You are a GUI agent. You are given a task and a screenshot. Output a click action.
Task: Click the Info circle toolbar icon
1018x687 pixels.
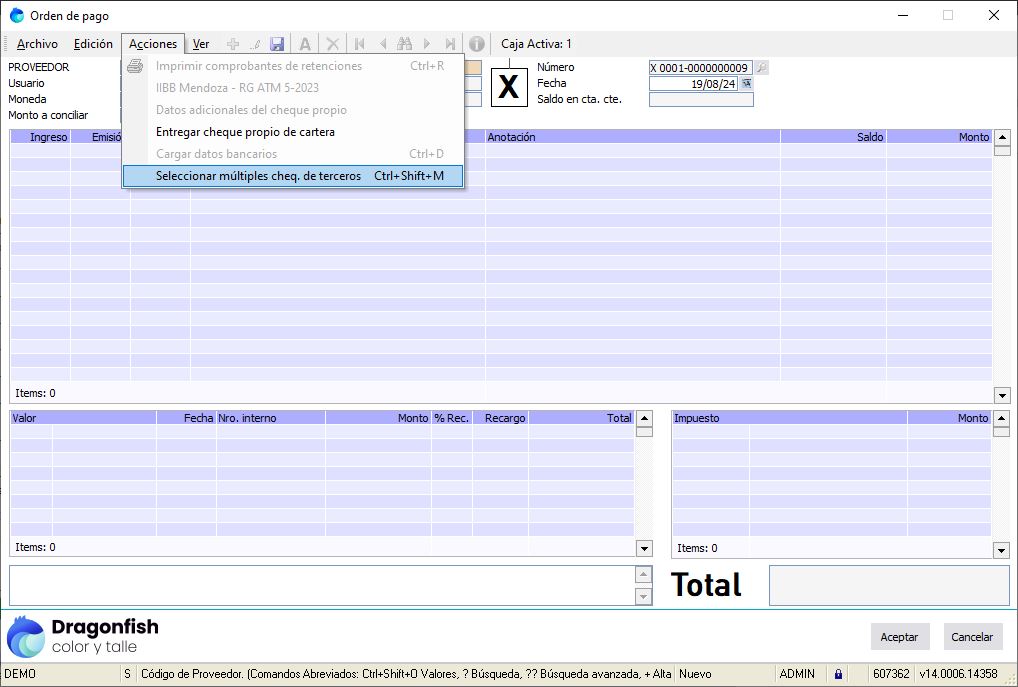(477, 44)
